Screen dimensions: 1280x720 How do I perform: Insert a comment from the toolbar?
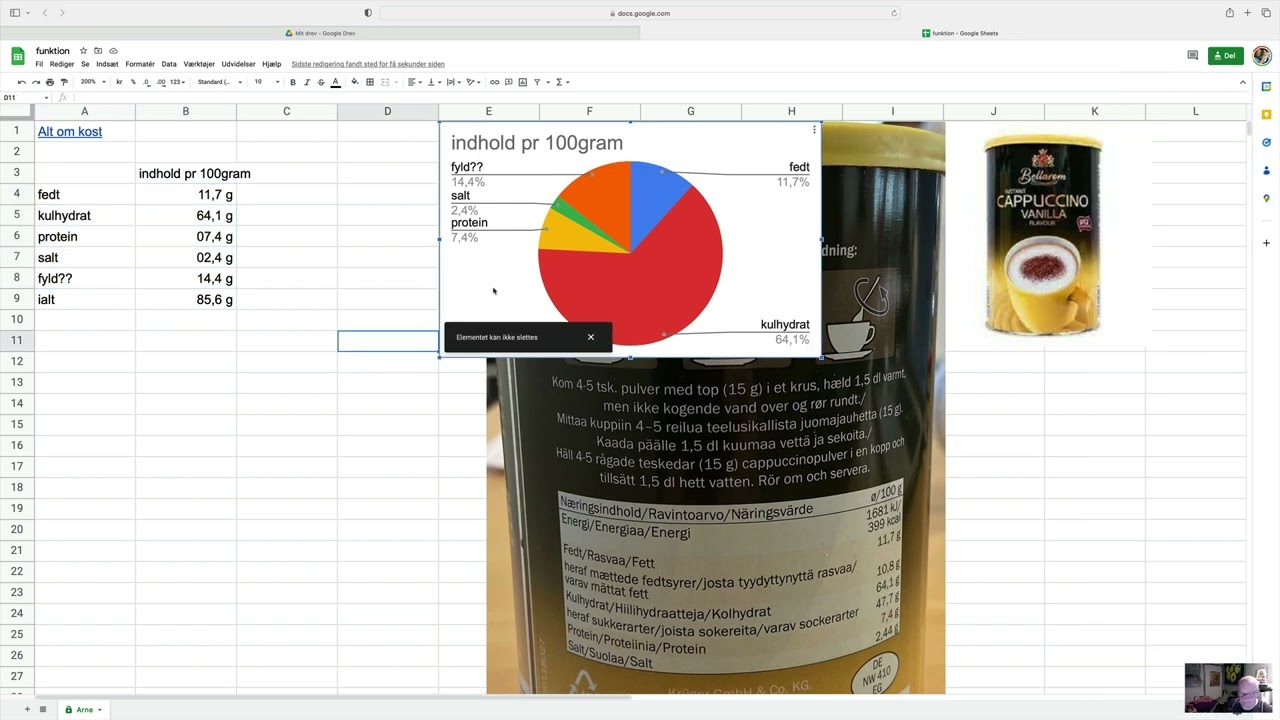coord(508,82)
